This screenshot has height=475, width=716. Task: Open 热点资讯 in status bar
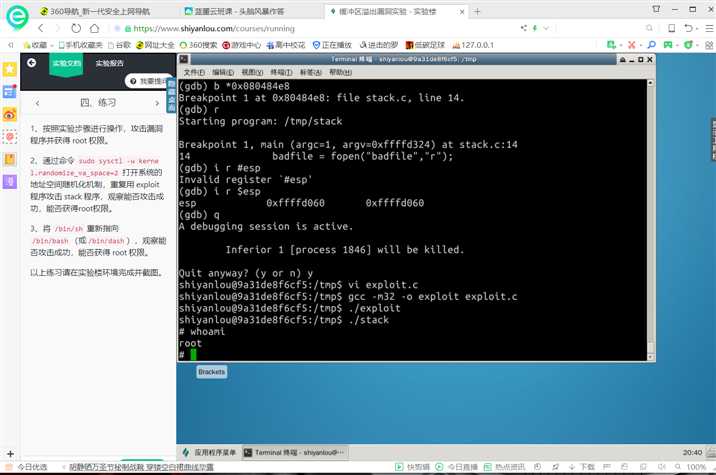(504, 467)
